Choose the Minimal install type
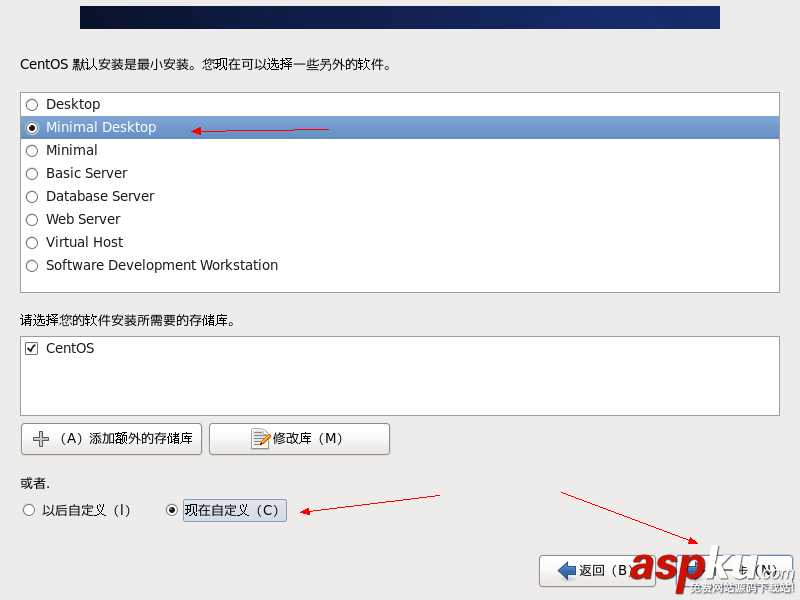Screen dimensions: 800x600 point(31,150)
